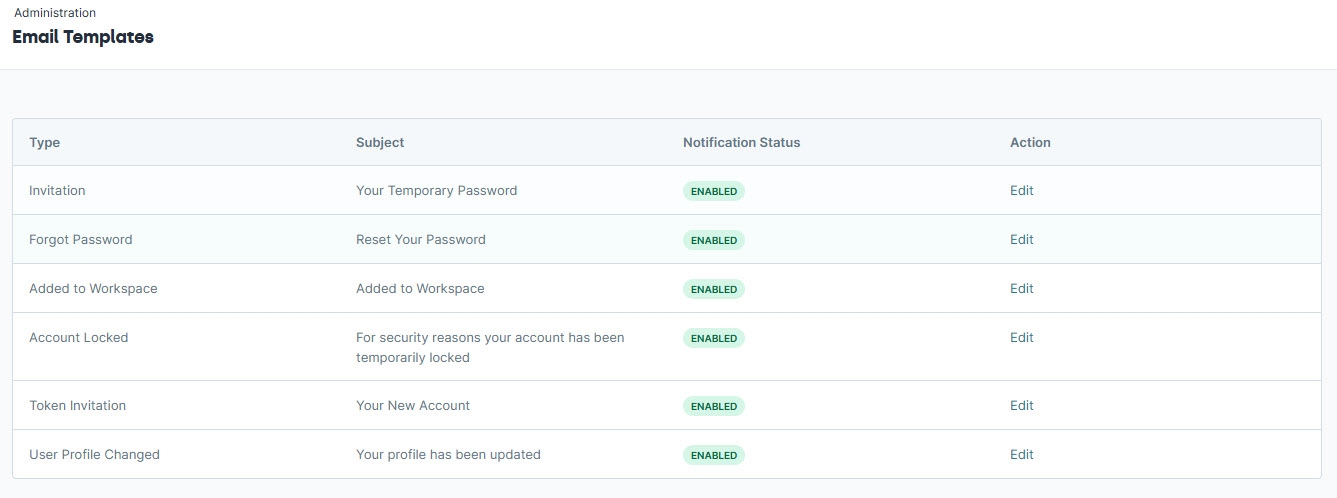
Task: Select the Account Locked type cell
Action: coord(78,337)
